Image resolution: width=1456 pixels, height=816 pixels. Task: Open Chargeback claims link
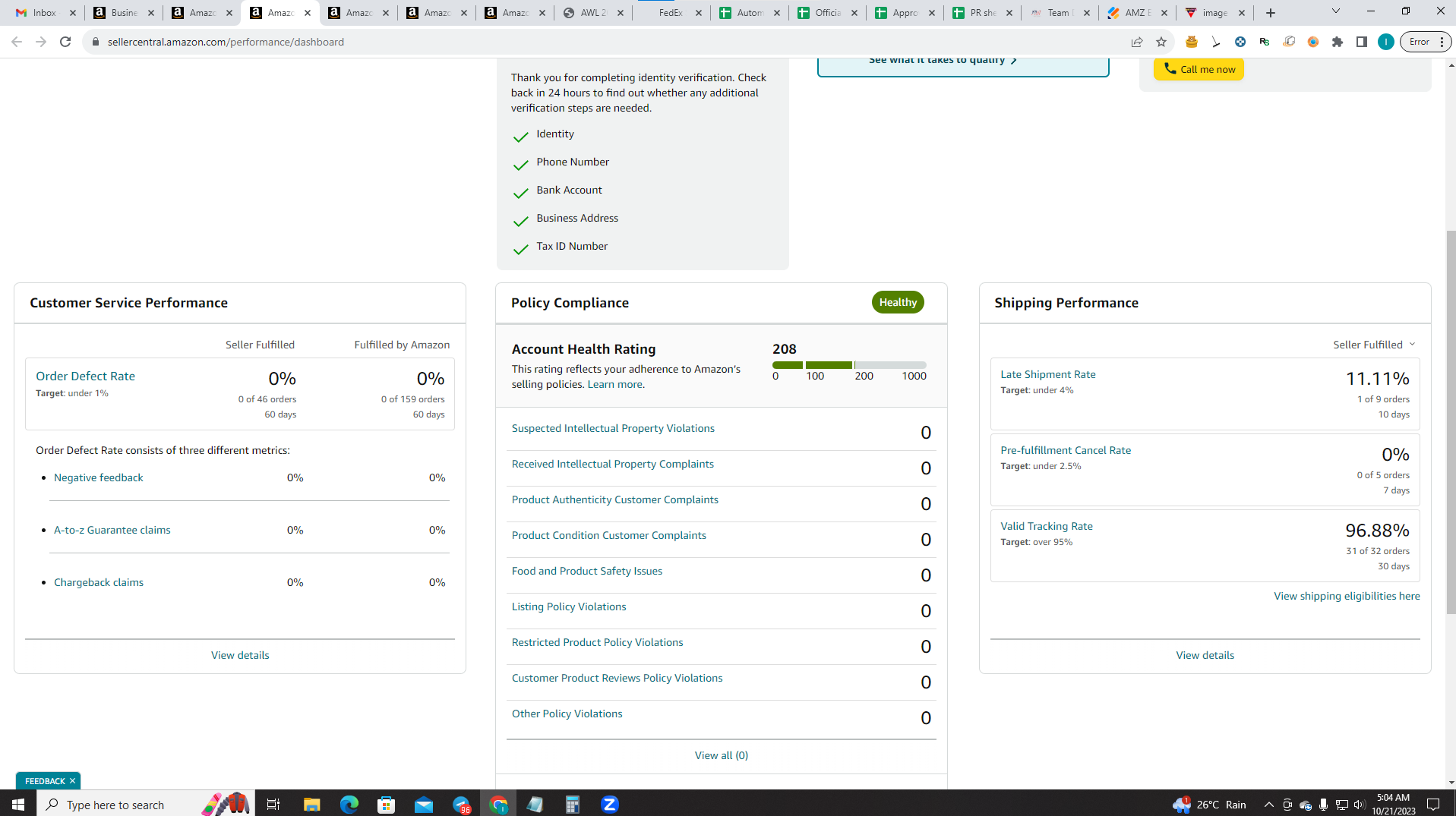click(99, 583)
